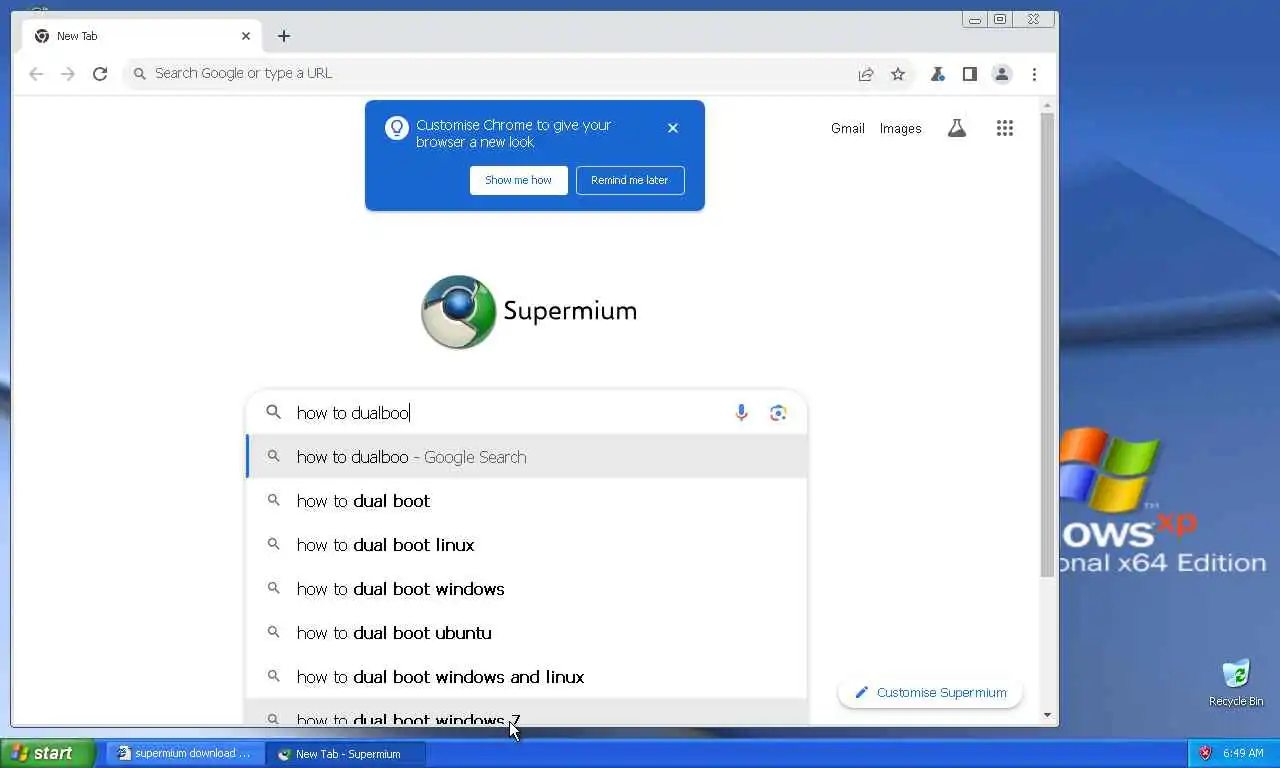
Task: Reload the current page
Action: click(x=100, y=74)
